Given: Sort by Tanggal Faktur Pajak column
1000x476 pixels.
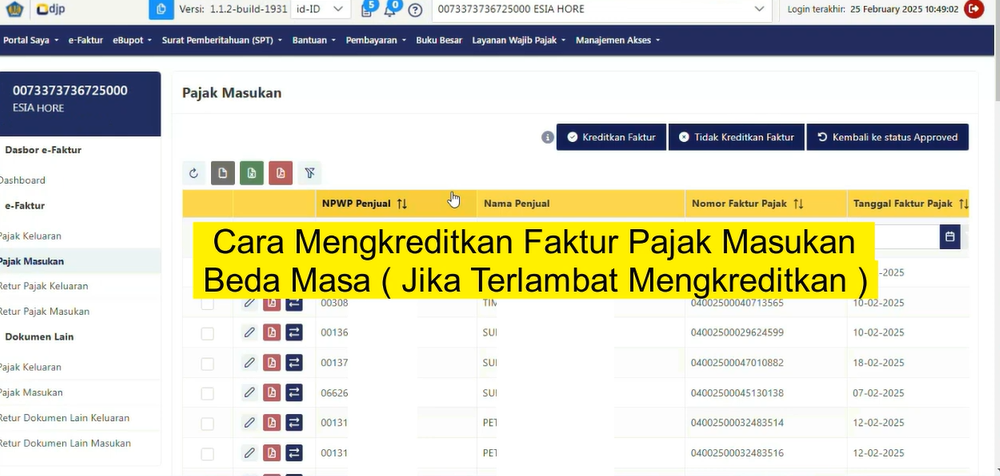Looking at the screenshot, I should tap(963, 204).
